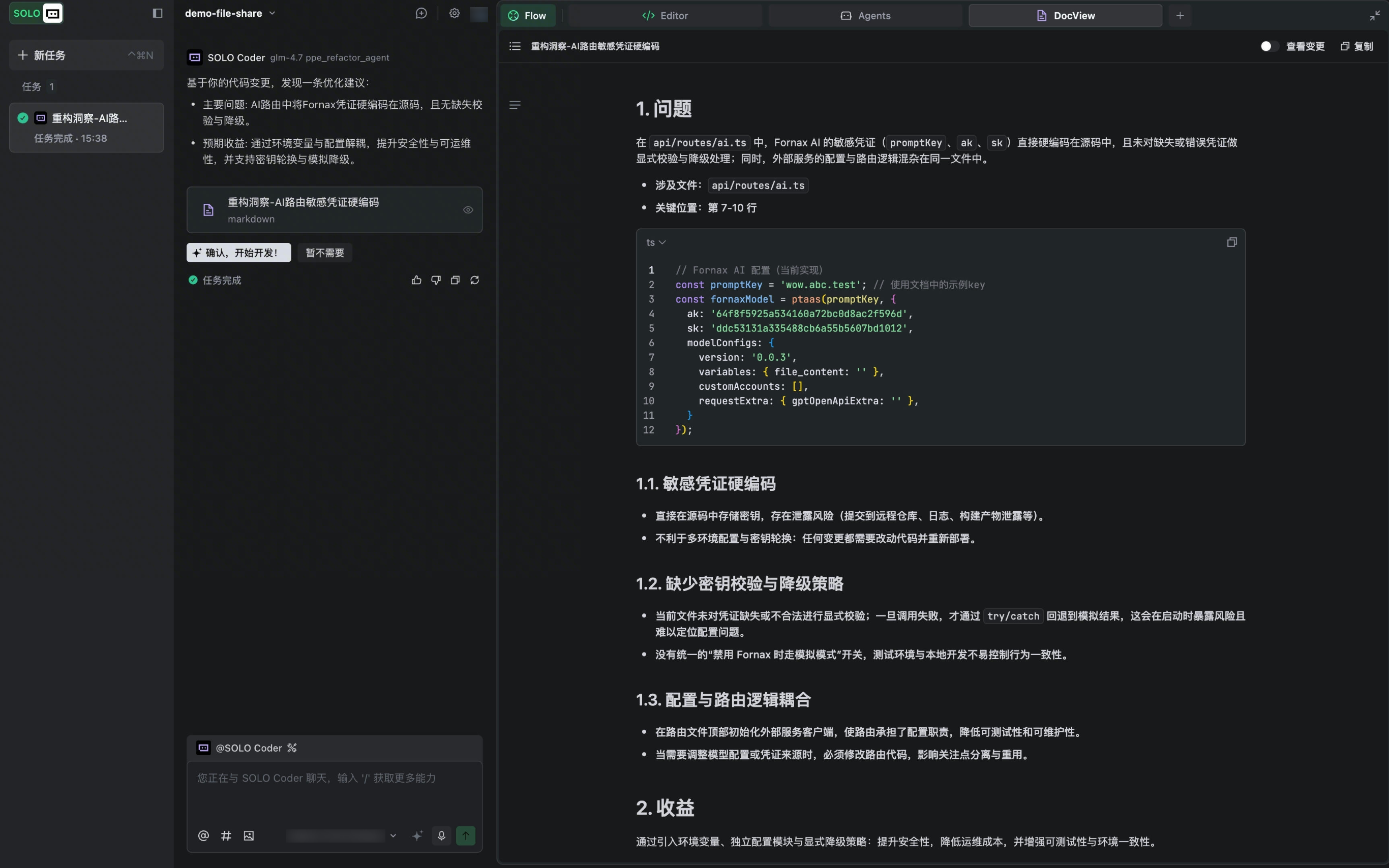Image resolution: width=1389 pixels, height=868 pixels.
Task: Select the 重构洞察-AI路 task in sidebar
Action: pyautogui.click(x=87, y=128)
